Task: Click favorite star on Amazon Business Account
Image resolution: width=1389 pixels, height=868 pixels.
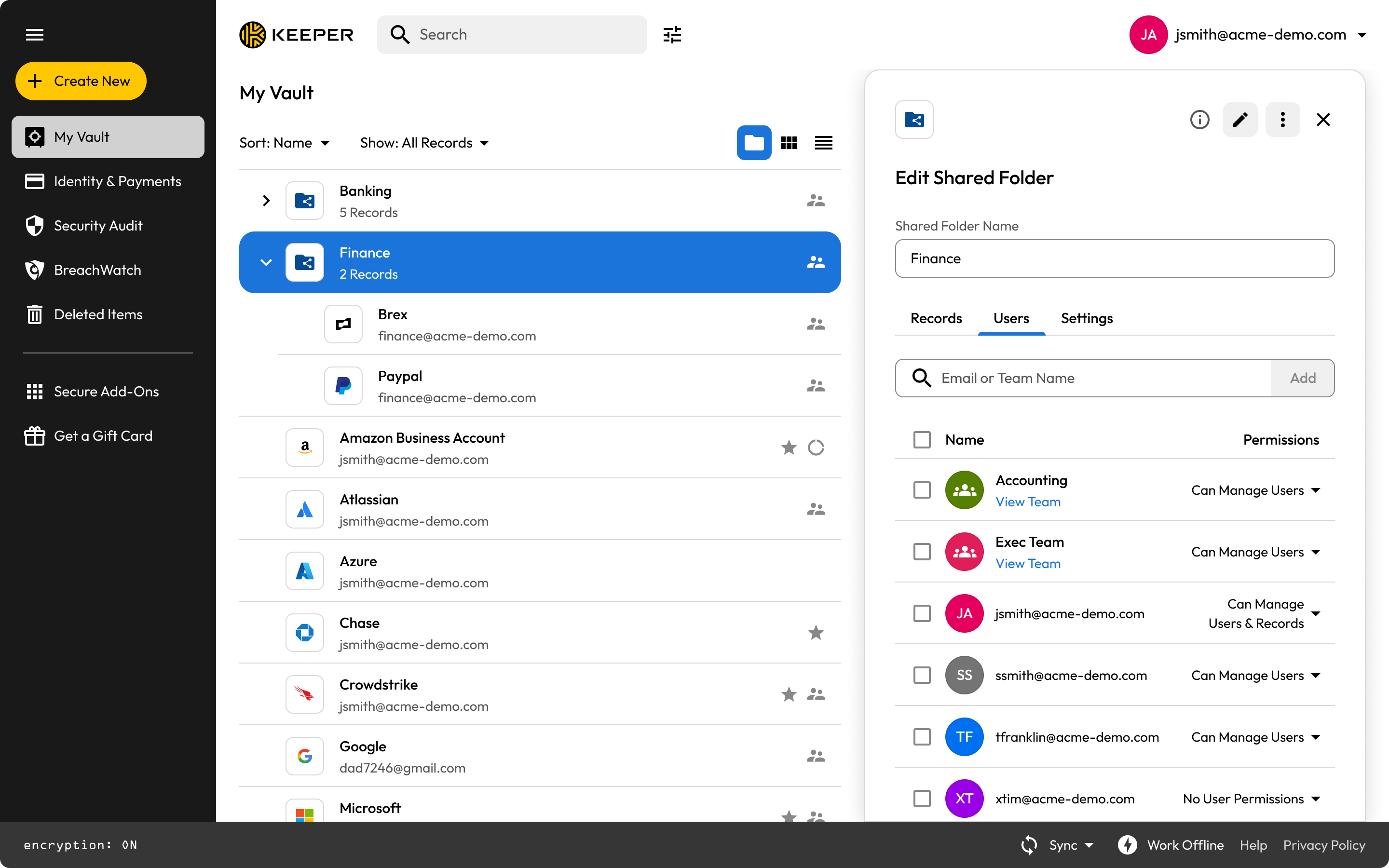Action: [789, 447]
